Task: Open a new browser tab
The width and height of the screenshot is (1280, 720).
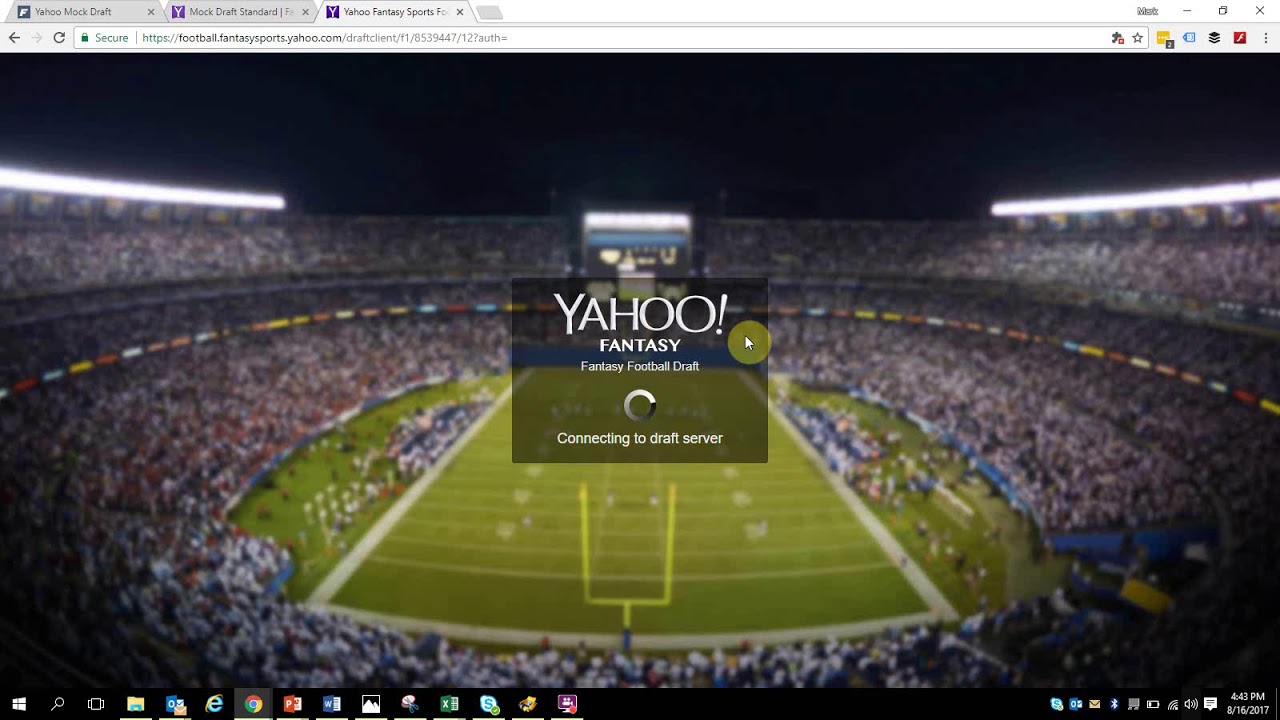Action: pyautogui.click(x=489, y=12)
